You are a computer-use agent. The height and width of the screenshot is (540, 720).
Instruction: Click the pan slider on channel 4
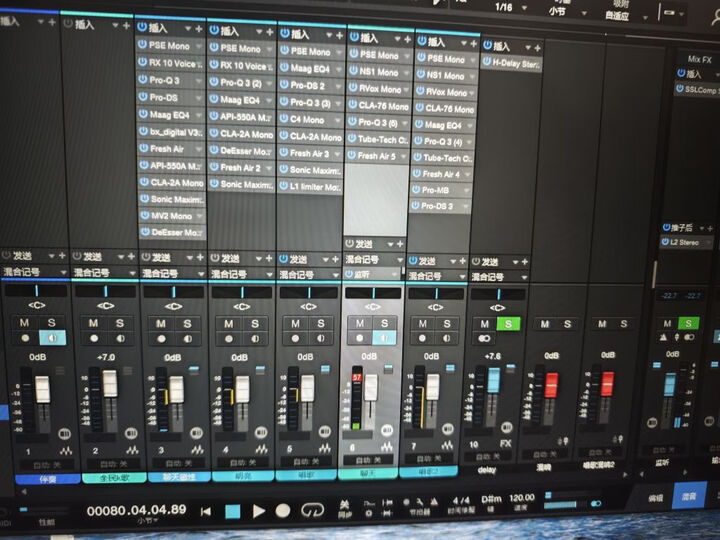click(242, 292)
